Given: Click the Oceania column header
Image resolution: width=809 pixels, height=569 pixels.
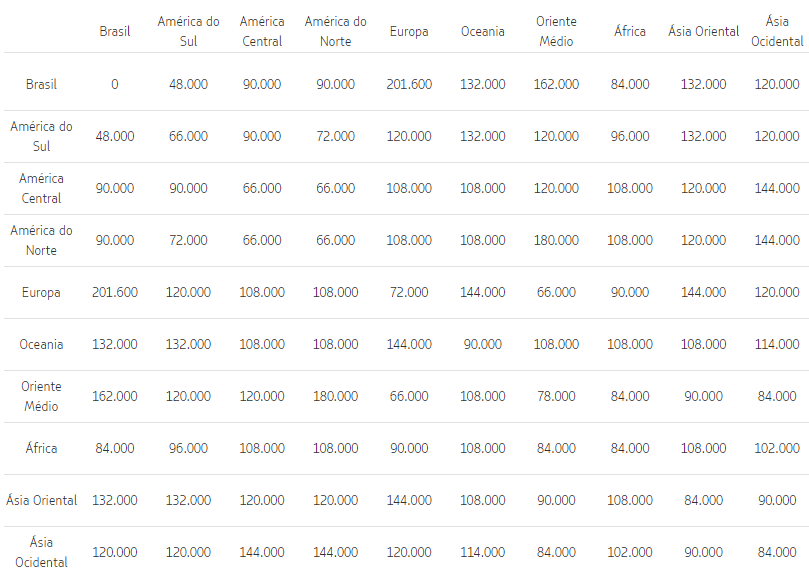Looking at the screenshot, I should click(x=483, y=32).
